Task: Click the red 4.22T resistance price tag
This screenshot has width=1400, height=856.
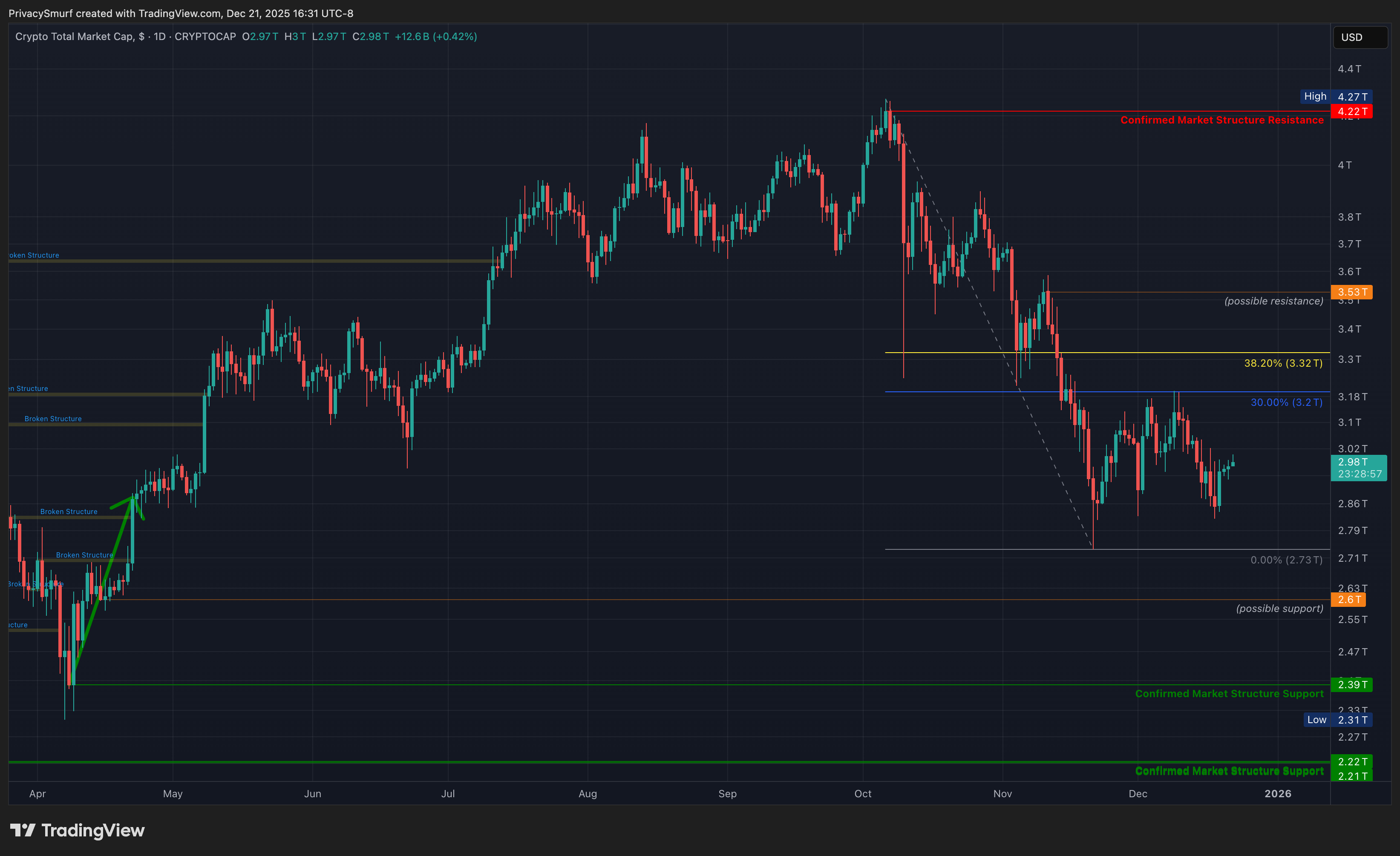Action: pyautogui.click(x=1351, y=111)
